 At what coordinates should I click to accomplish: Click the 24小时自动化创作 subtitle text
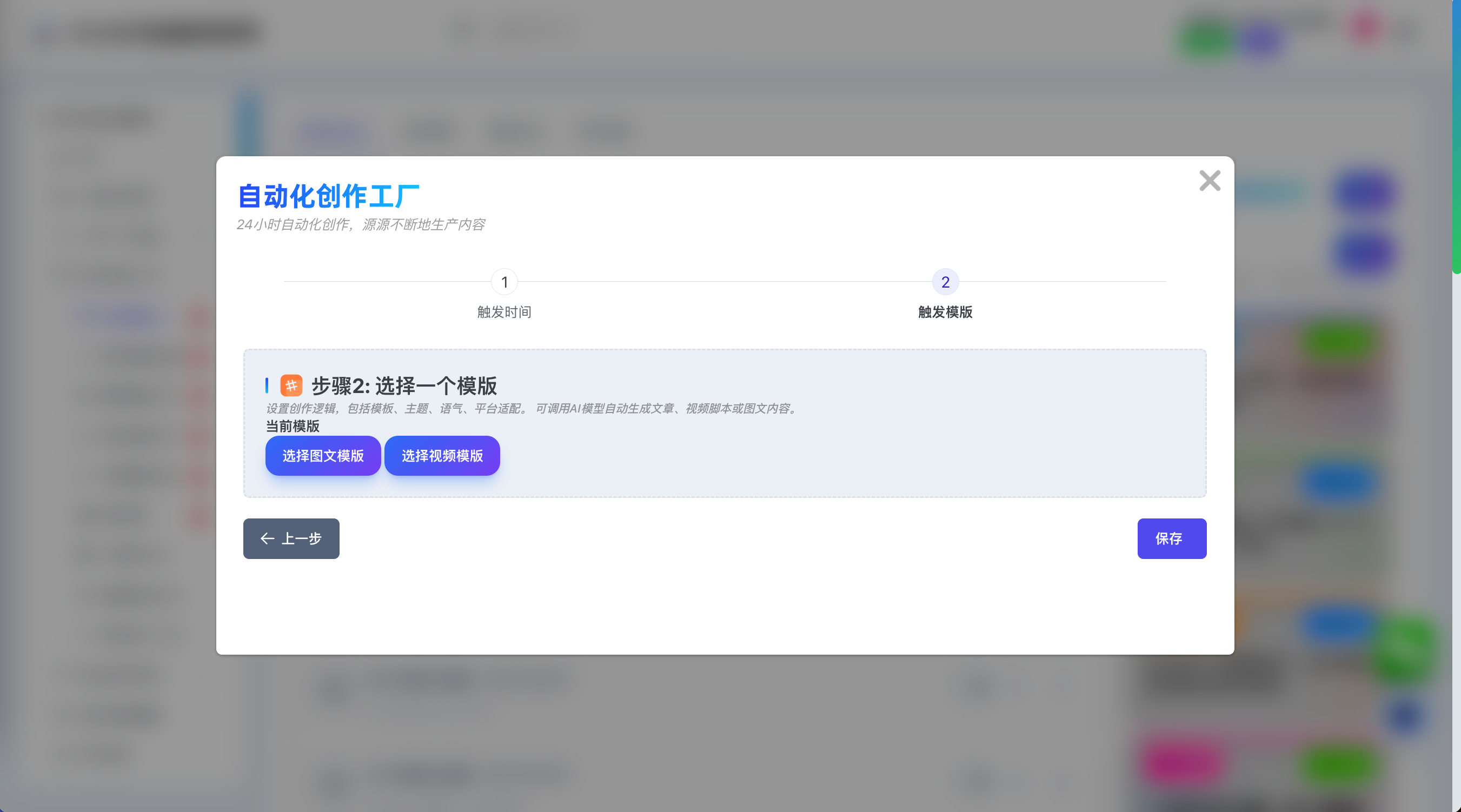coord(361,224)
